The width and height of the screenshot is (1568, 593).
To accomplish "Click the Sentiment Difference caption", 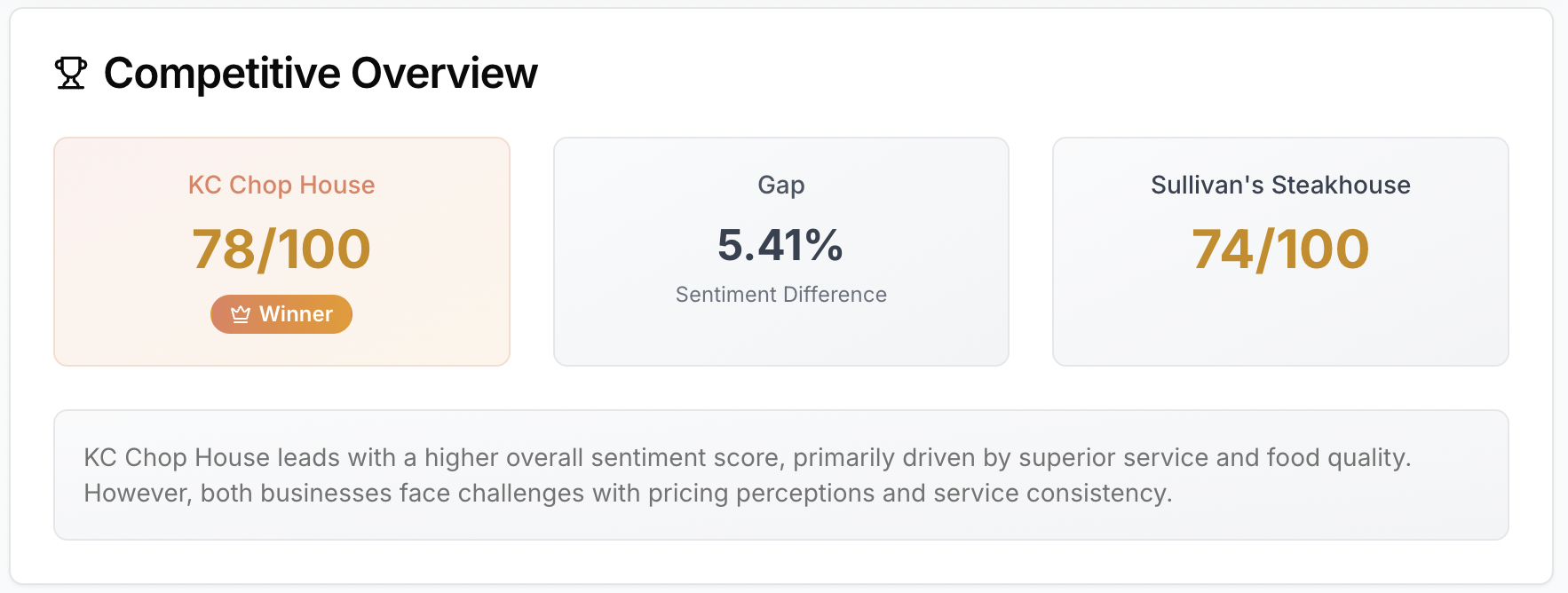I will pos(781,295).
